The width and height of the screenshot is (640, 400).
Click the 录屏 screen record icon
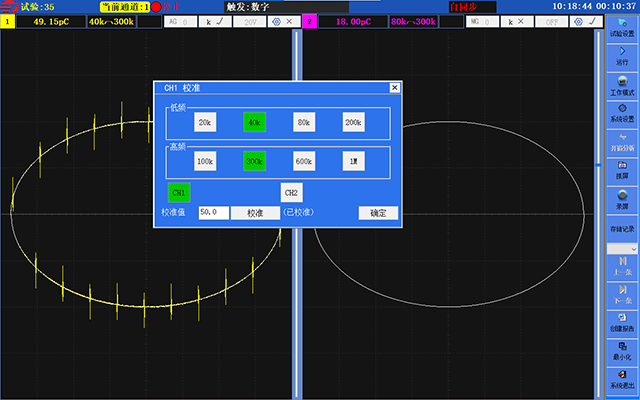click(622, 199)
